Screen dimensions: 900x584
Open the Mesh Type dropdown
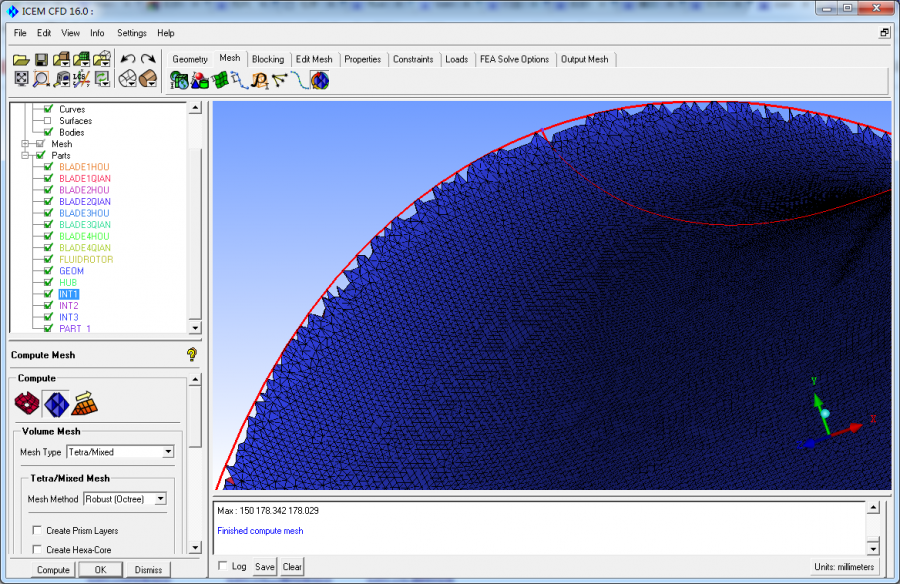168,452
